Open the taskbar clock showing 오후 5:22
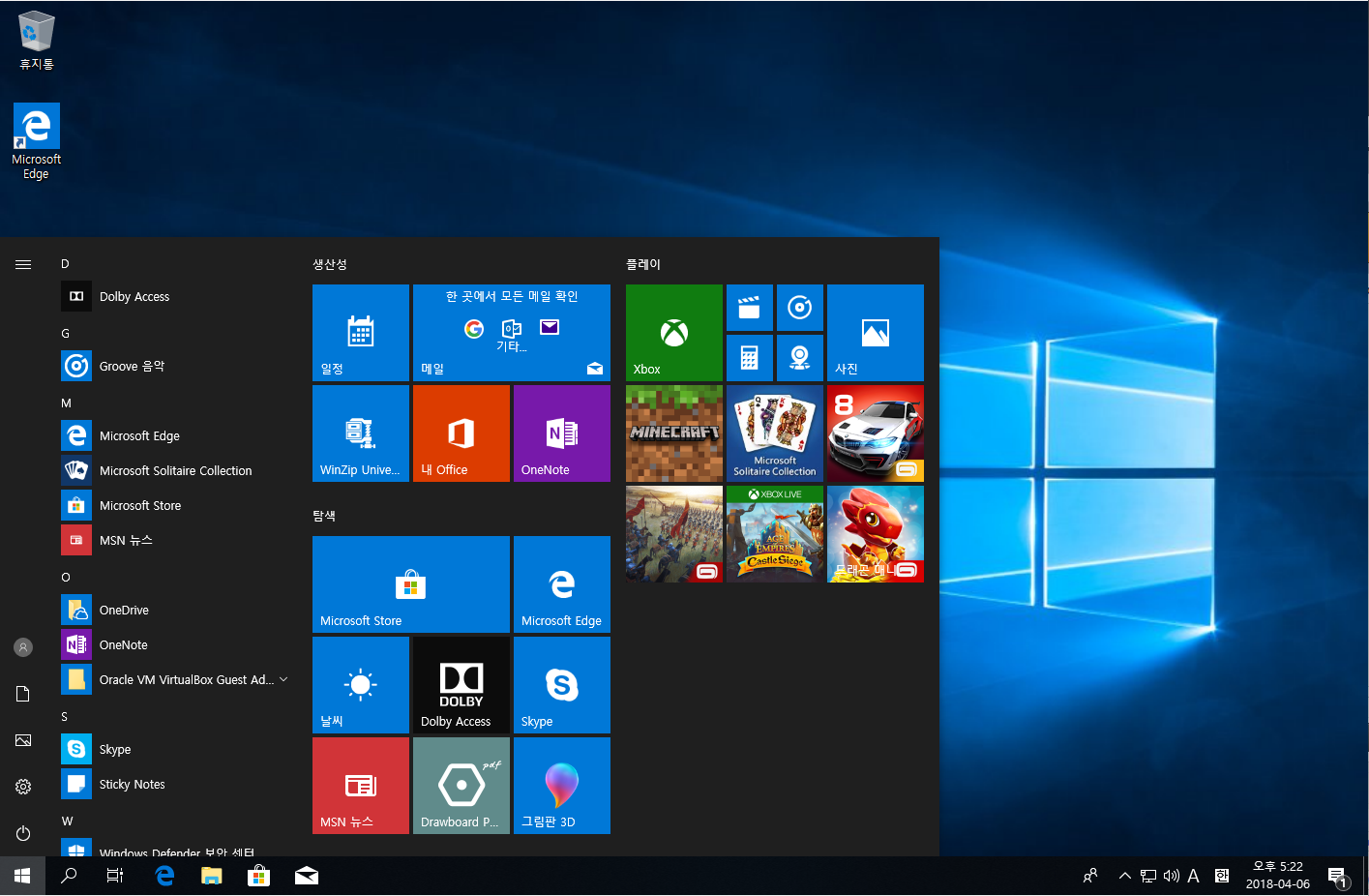Screen dimensions: 1369x896 tap(1277, 876)
